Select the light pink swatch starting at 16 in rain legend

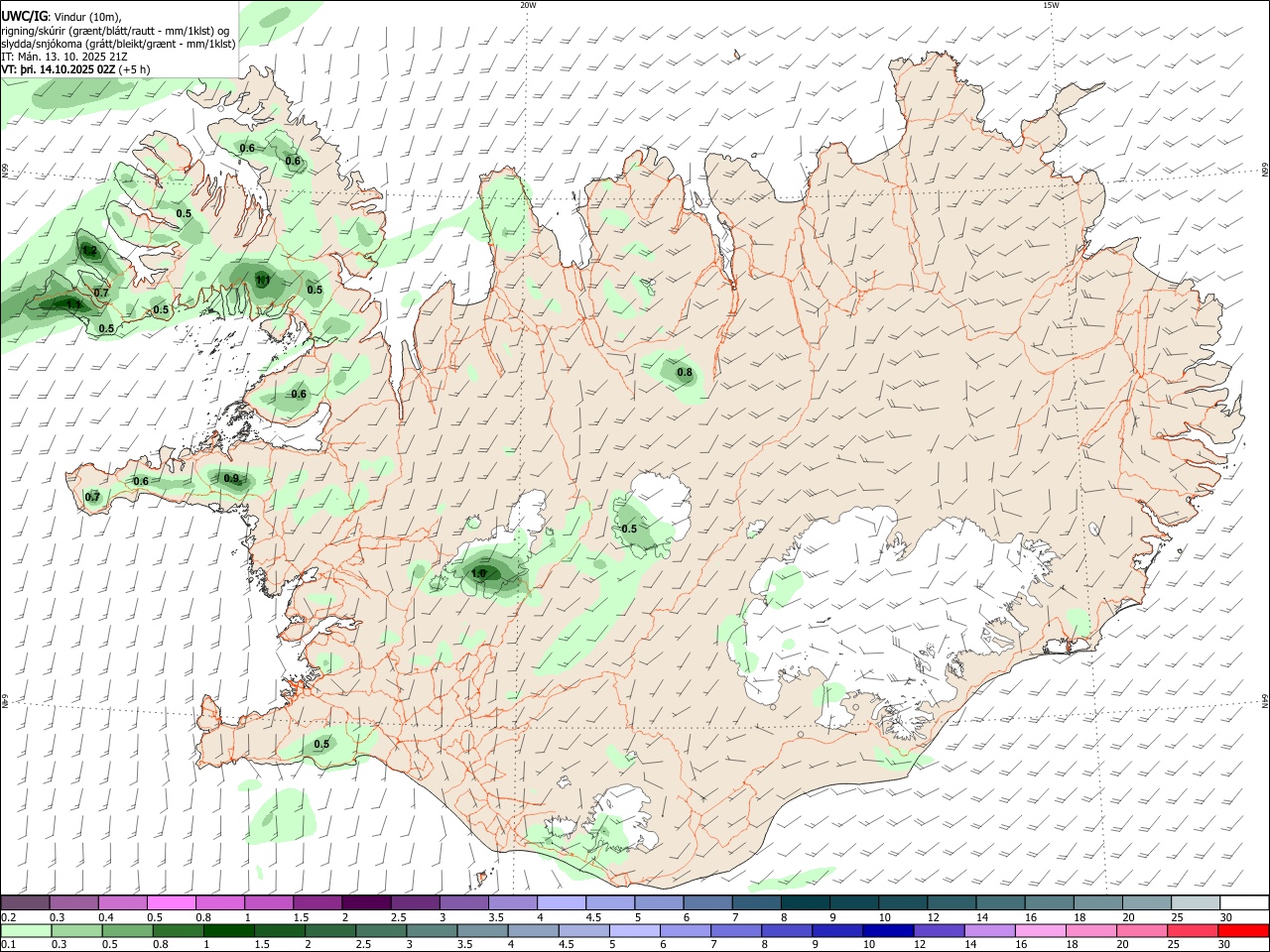[1039, 931]
